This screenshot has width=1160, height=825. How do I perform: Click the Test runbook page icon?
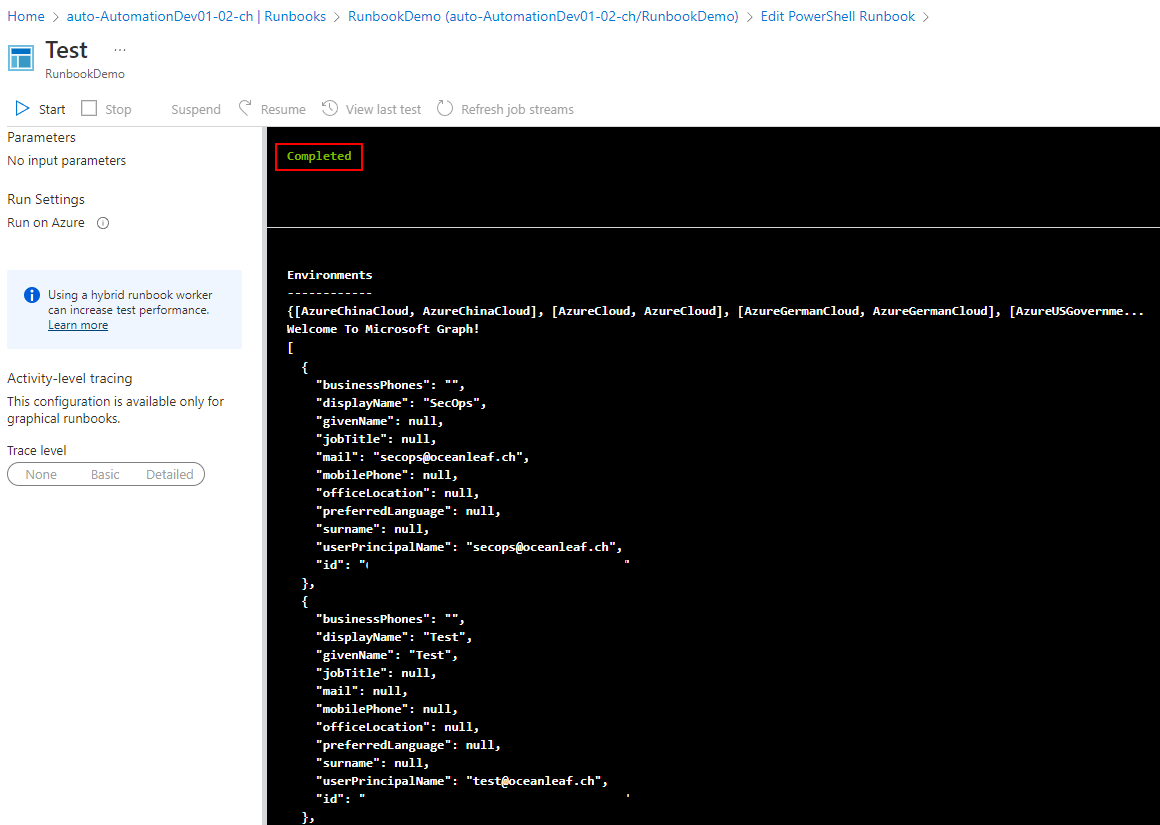pyautogui.click(x=21, y=58)
